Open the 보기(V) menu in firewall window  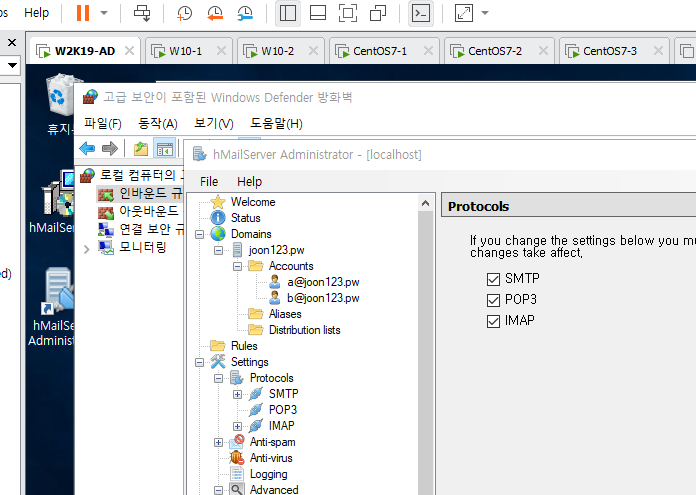click(x=214, y=123)
